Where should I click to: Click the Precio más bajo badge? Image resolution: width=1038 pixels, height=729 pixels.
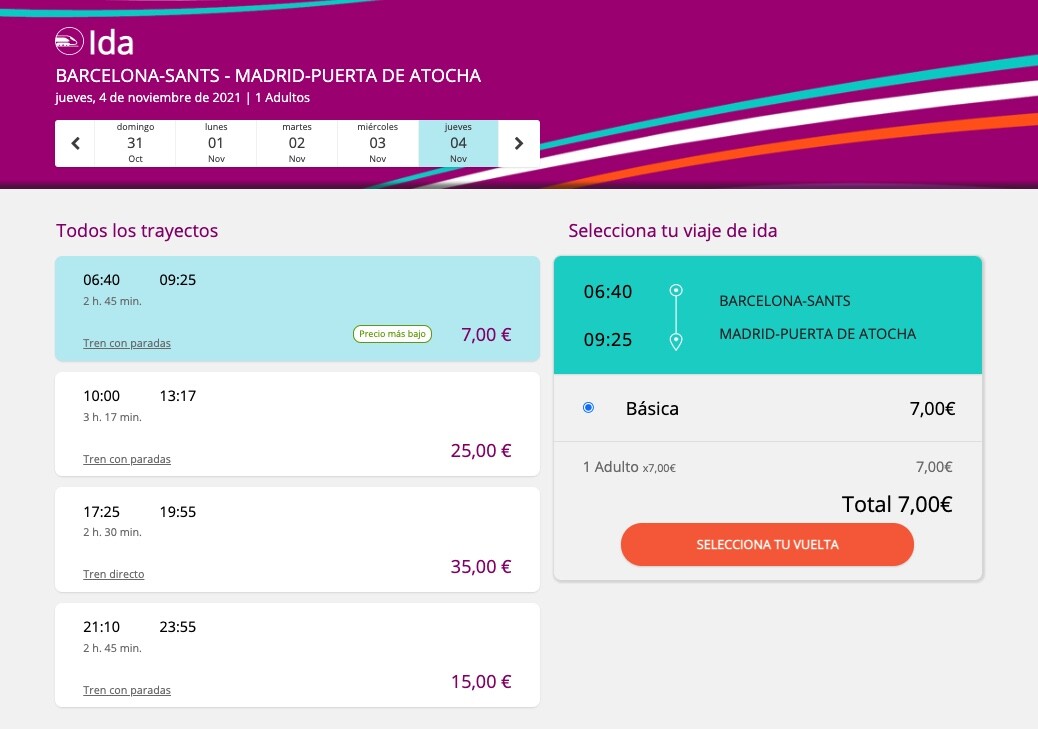(393, 334)
